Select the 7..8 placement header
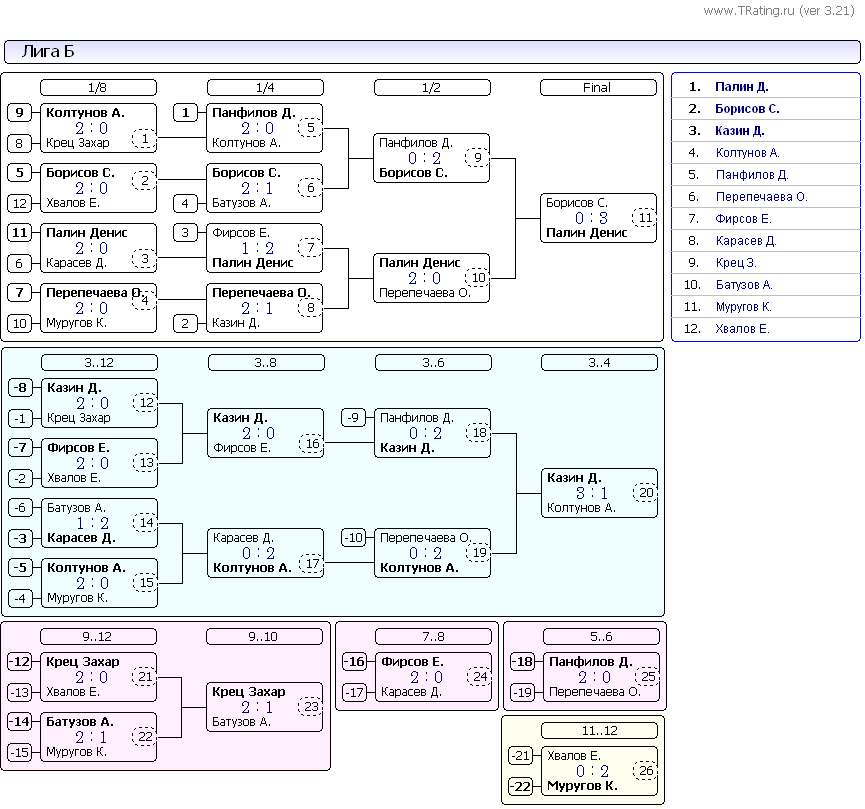 (433, 636)
